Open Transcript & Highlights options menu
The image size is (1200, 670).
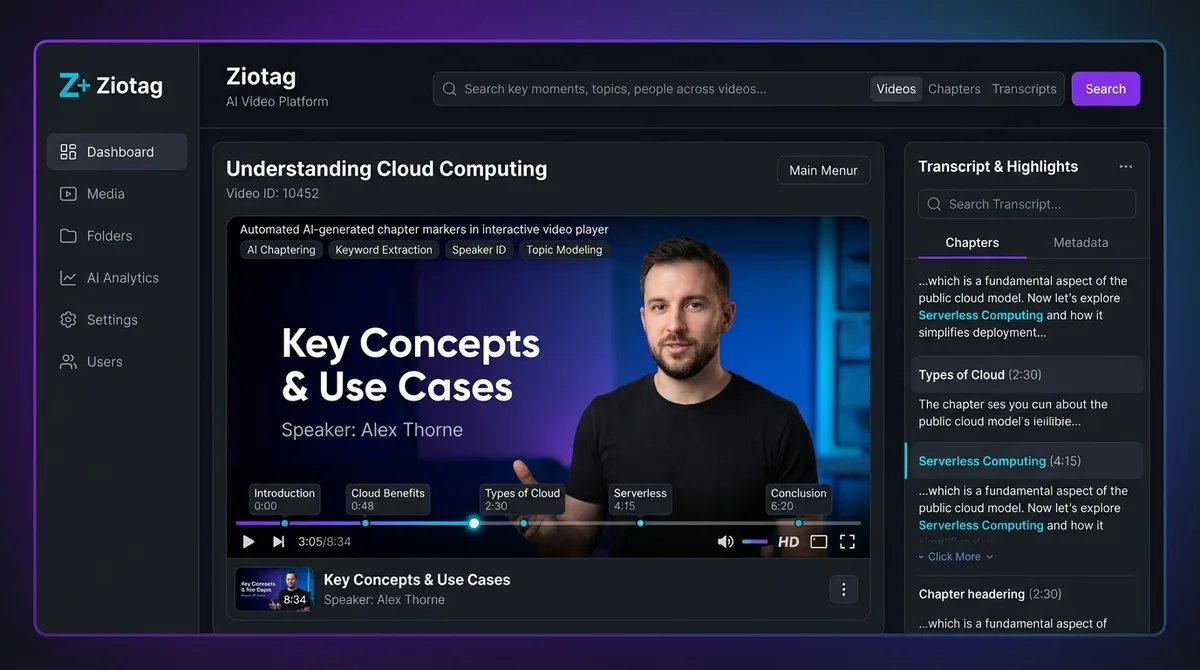tap(1126, 167)
